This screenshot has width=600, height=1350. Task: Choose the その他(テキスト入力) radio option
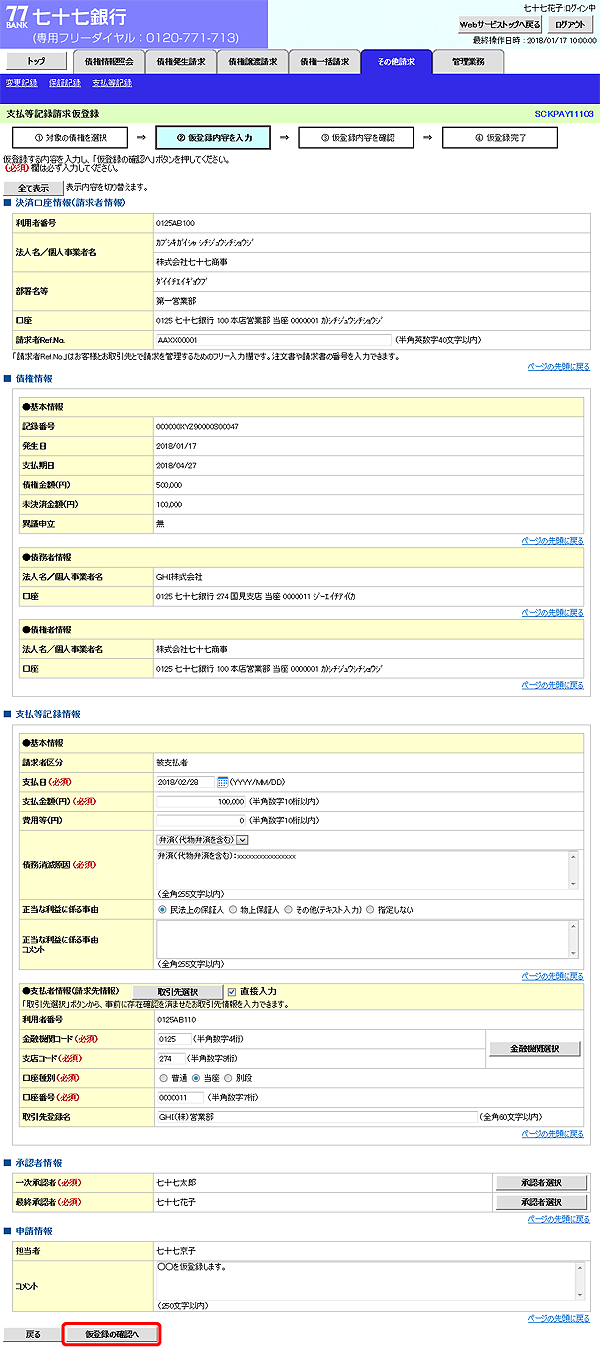[x=290, y=910]
